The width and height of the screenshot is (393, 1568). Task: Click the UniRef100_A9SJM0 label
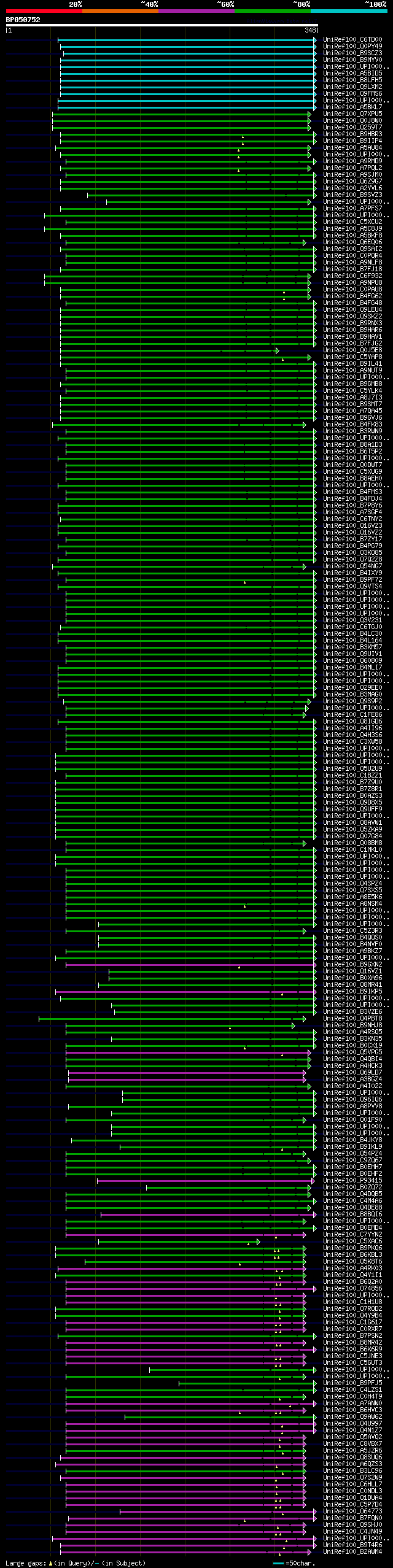(x=352, y=175)
